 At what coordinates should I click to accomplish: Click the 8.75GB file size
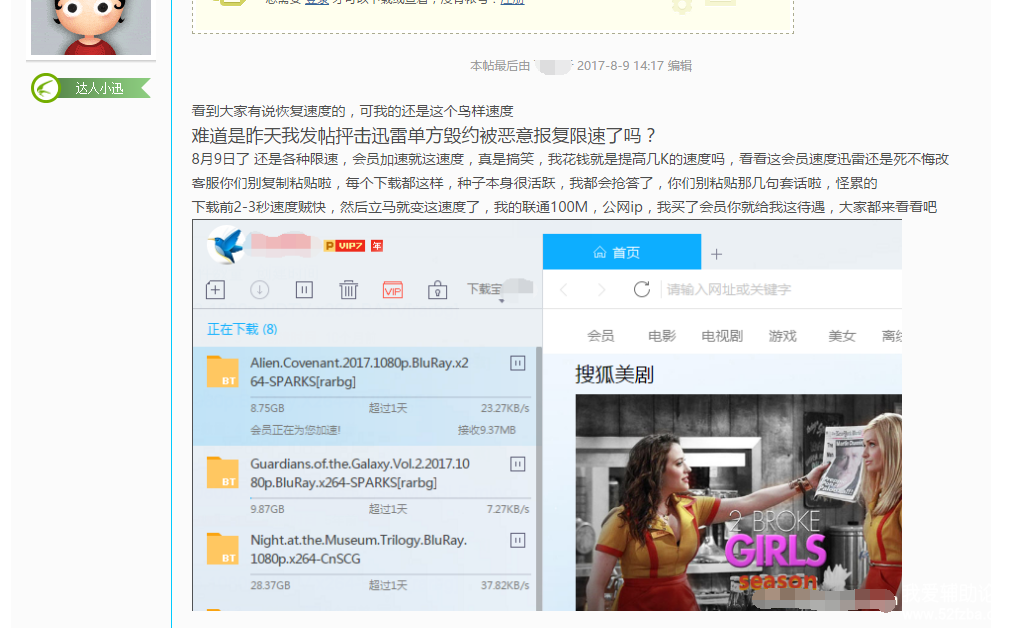tap(268, 408)
